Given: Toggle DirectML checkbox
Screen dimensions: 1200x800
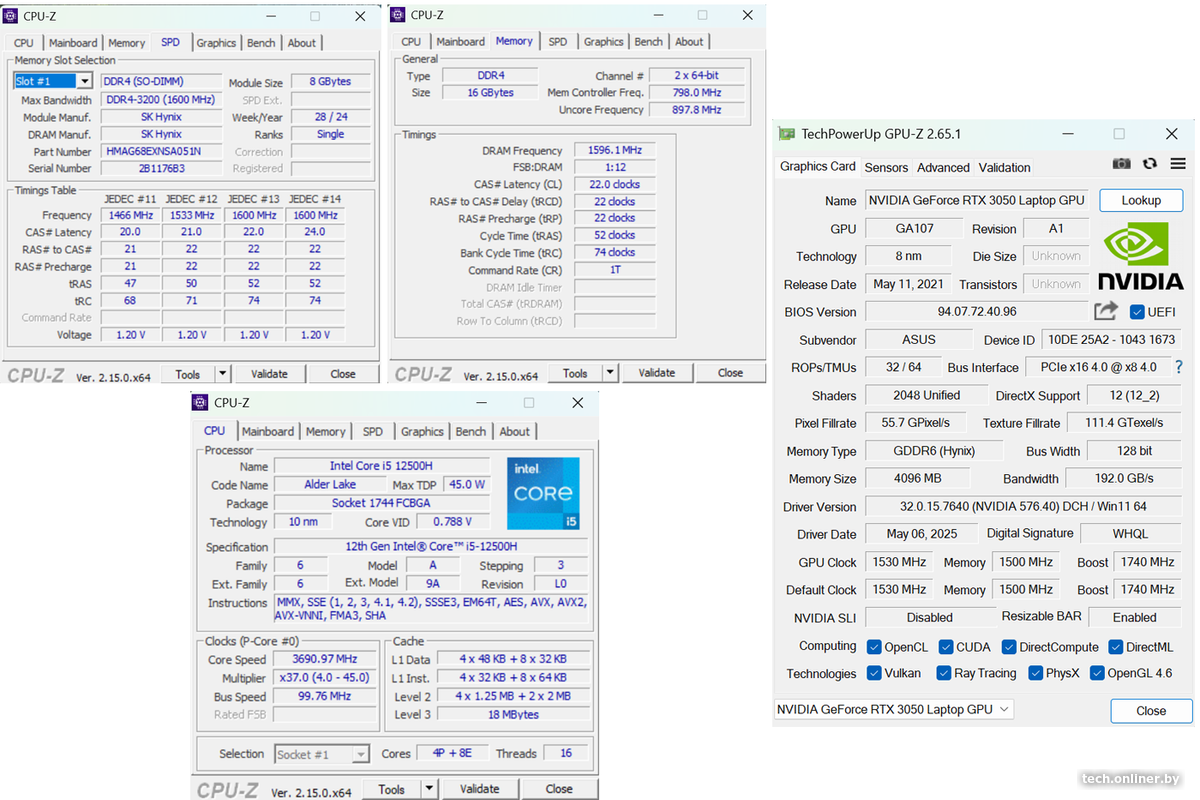Looking at the screenshot, I should point(1115,647).
